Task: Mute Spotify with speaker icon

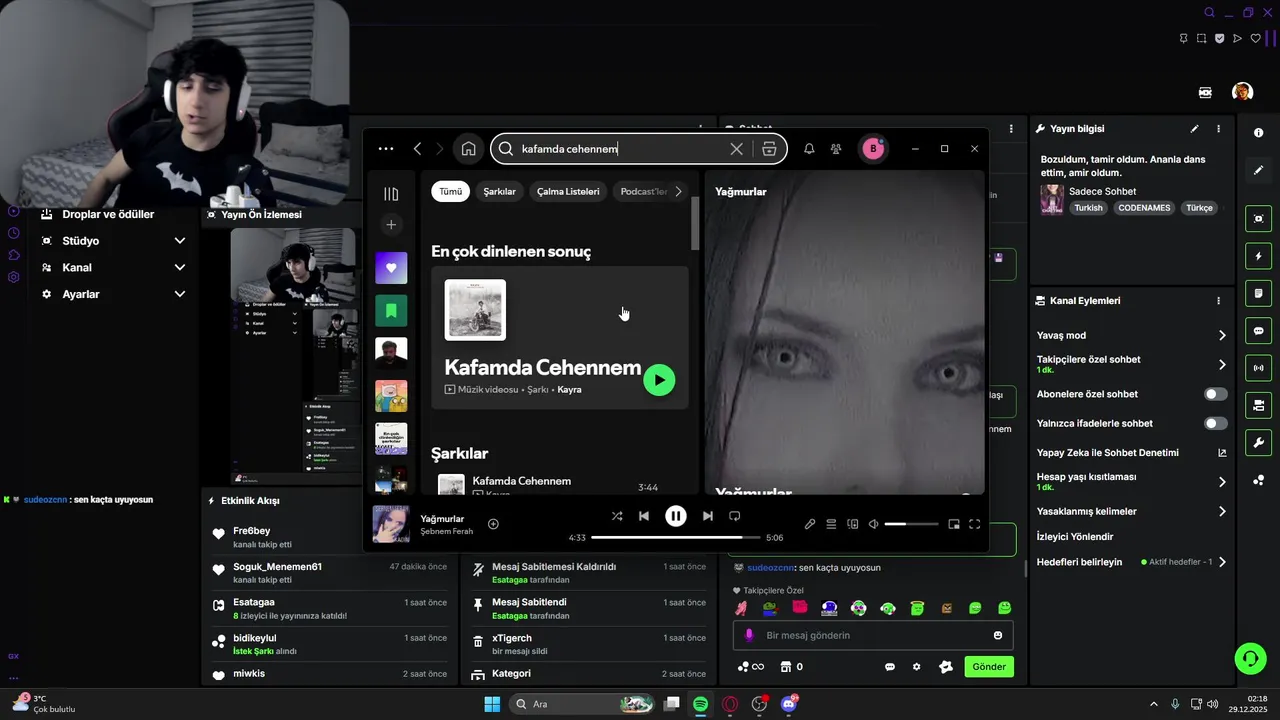Action: (x=873, y=524)
